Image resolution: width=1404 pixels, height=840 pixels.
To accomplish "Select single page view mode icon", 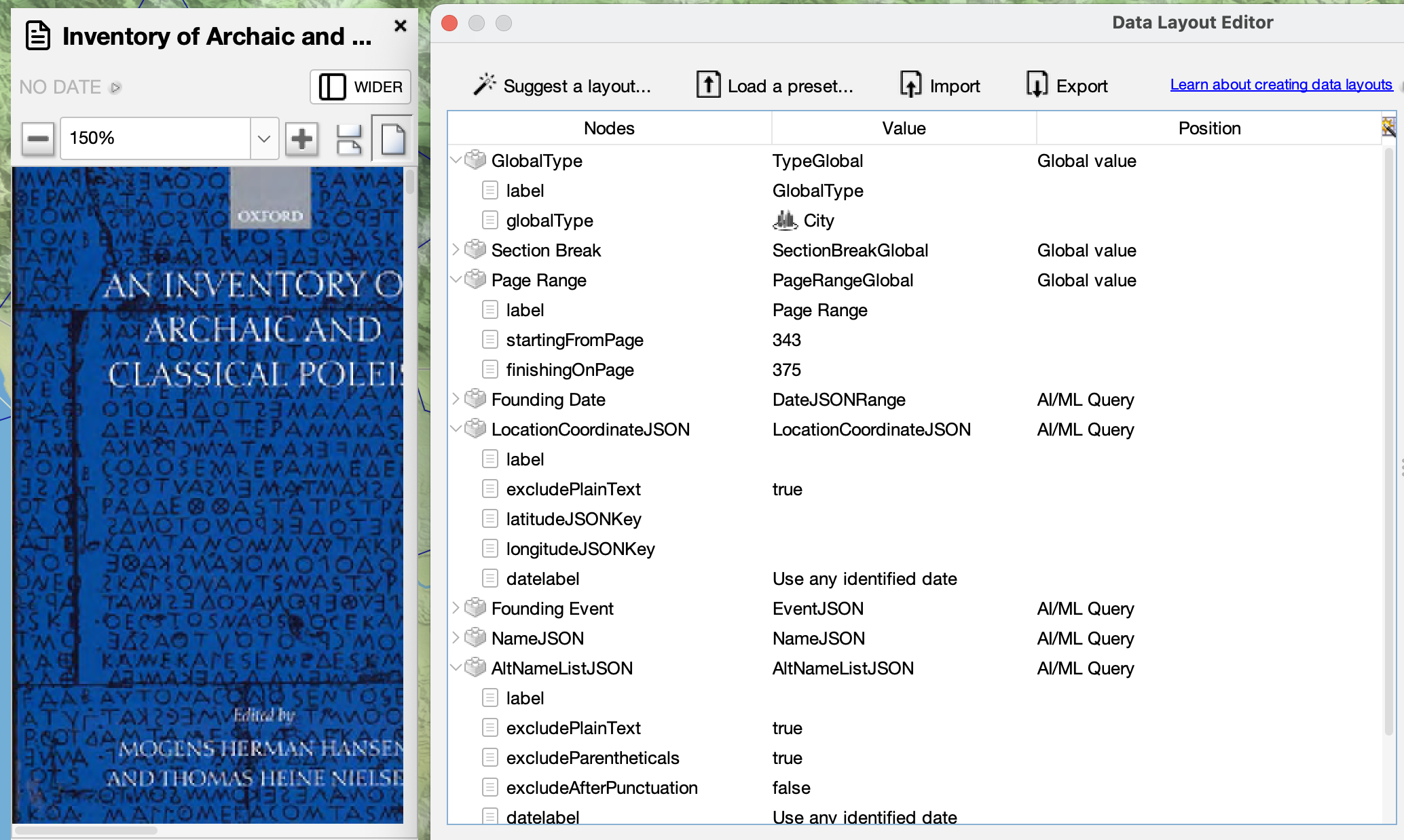I will (392, 139).
